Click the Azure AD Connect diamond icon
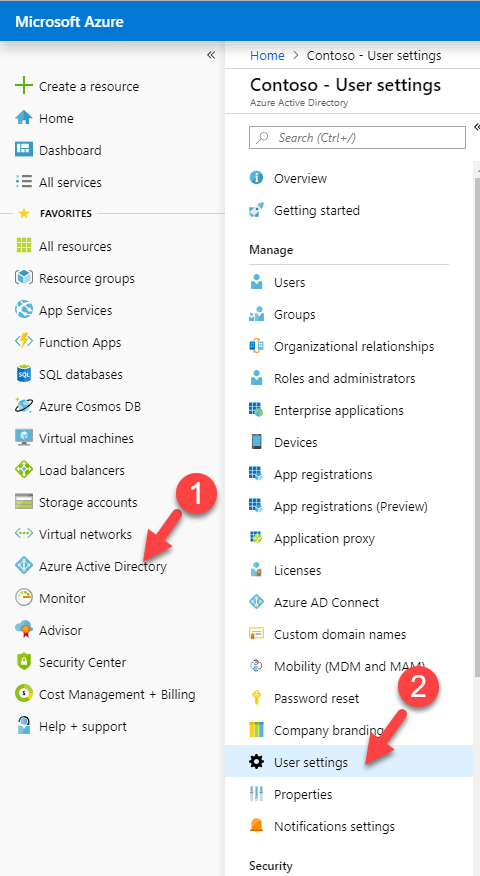The height and width of the screenshot is (876, 480). tap(256, 602)
